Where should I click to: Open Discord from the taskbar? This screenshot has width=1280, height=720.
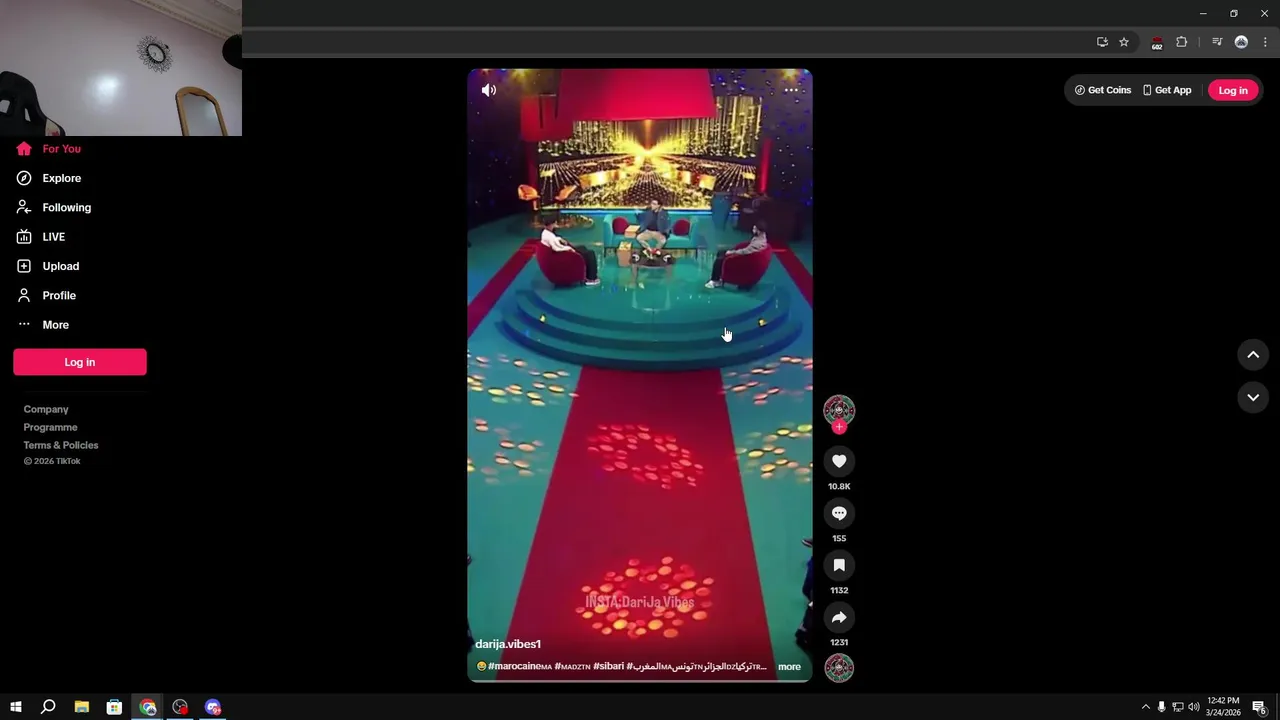[213, 707]
